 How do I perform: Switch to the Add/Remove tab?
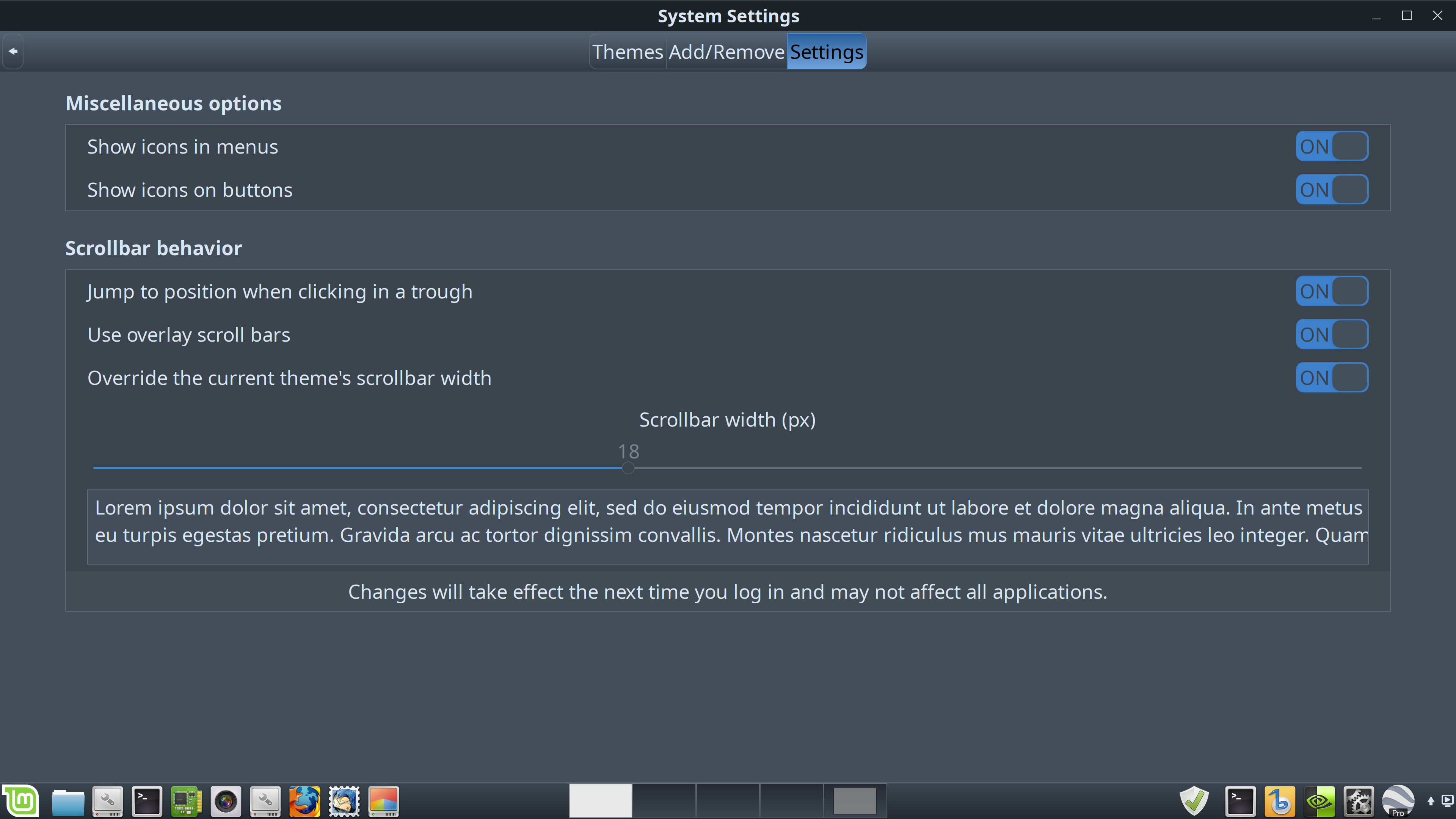[727, 52]
